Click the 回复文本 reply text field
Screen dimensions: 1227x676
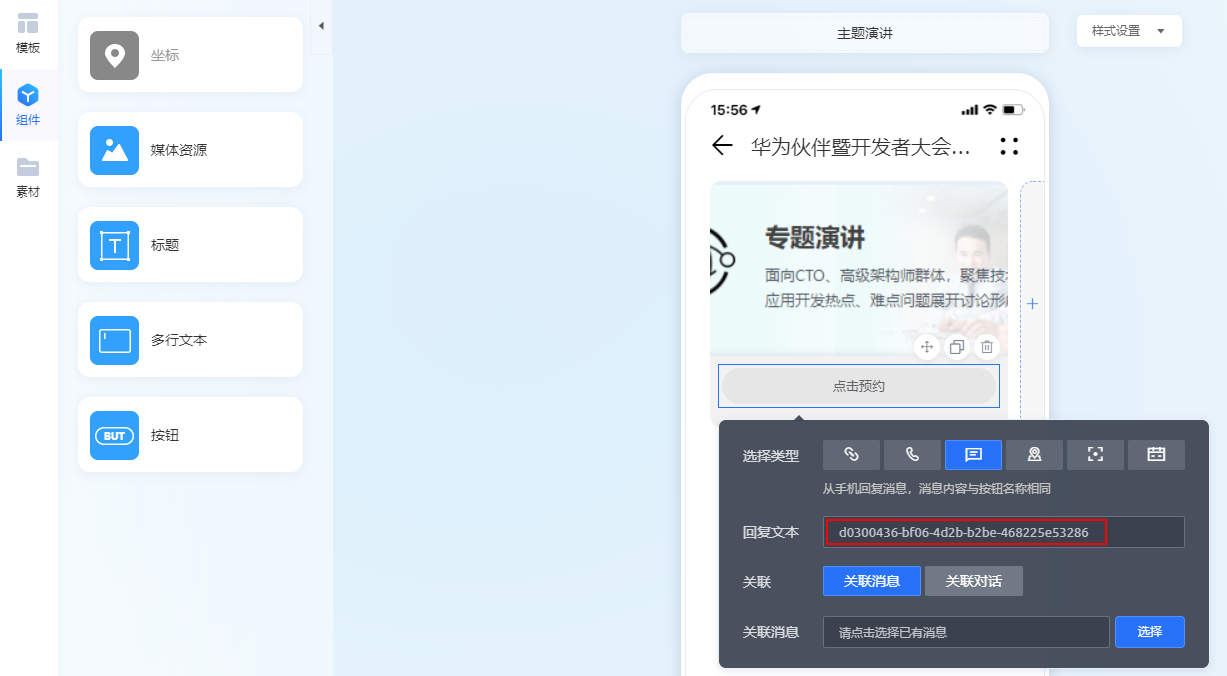click(1004, 532)
